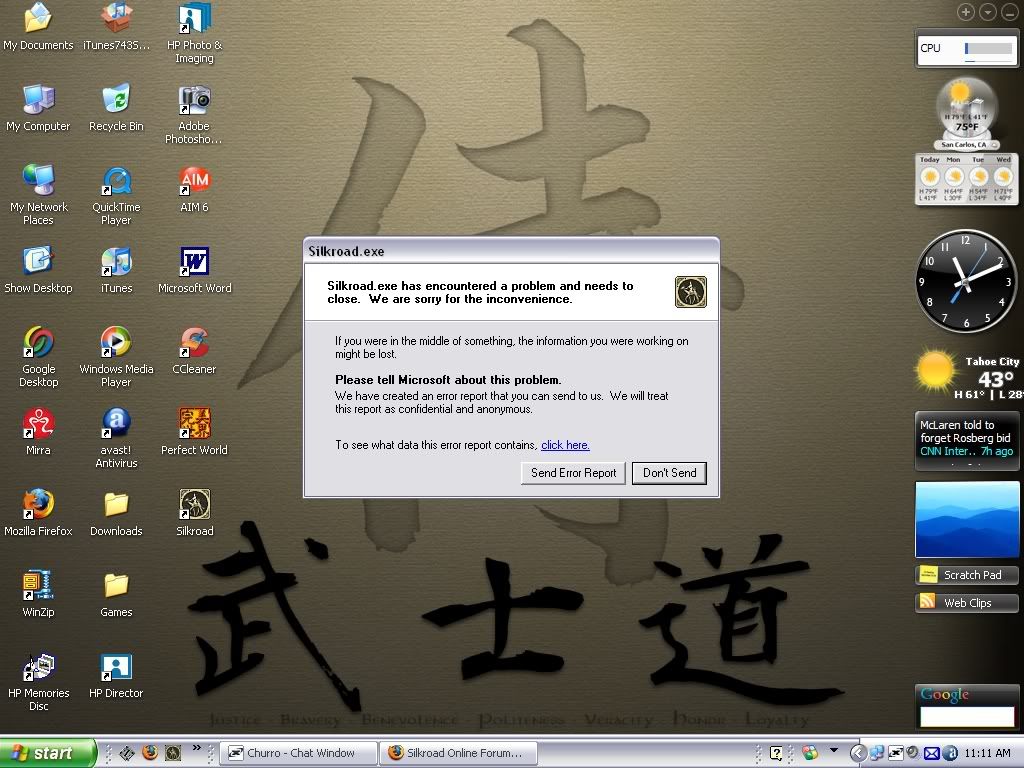The image size is (1024, 768).
Task: Click the Silkroad icon inside the error dialog
Action: (x=690, y=291)
